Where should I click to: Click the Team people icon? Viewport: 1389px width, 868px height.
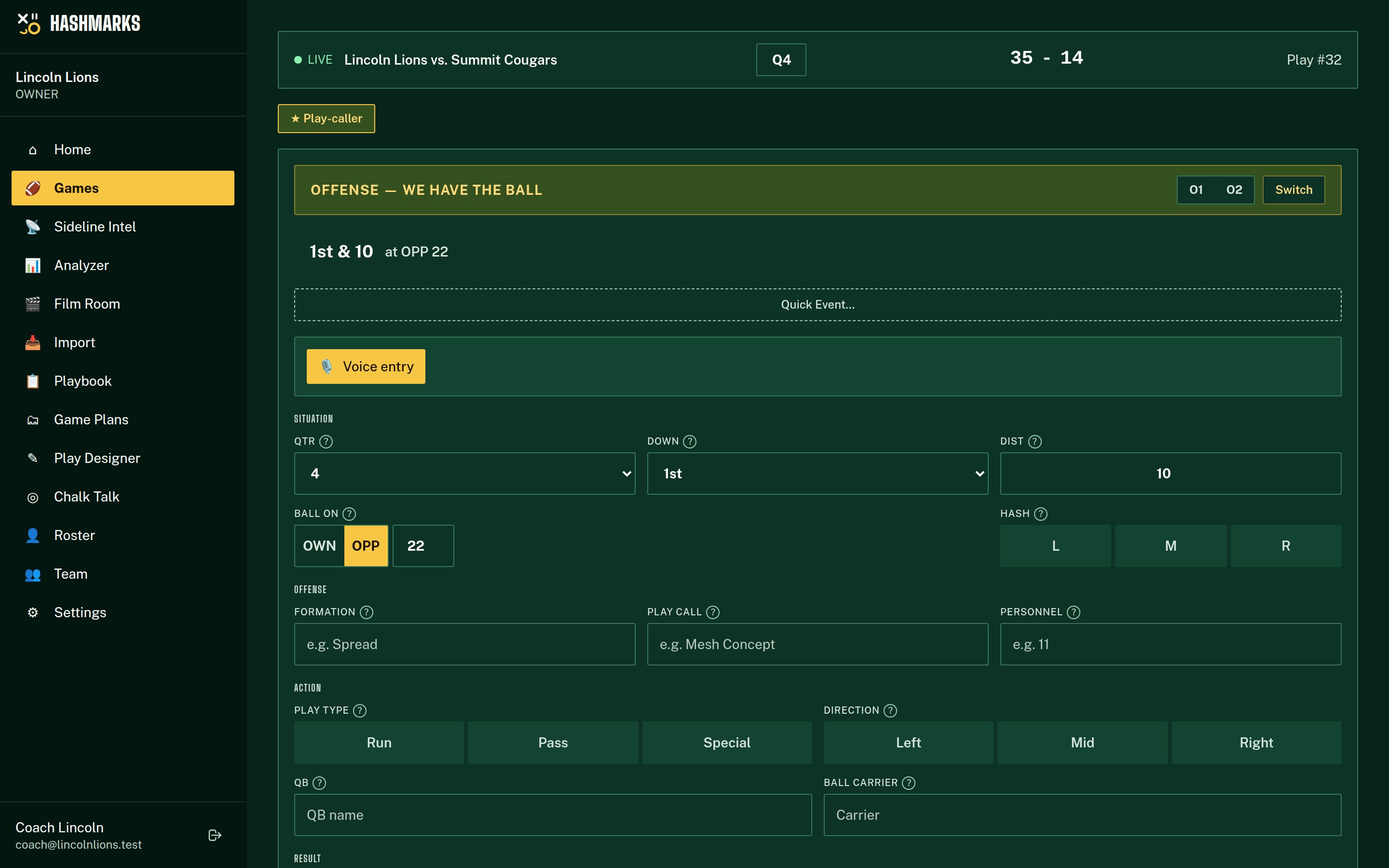(x=33, y=574)
